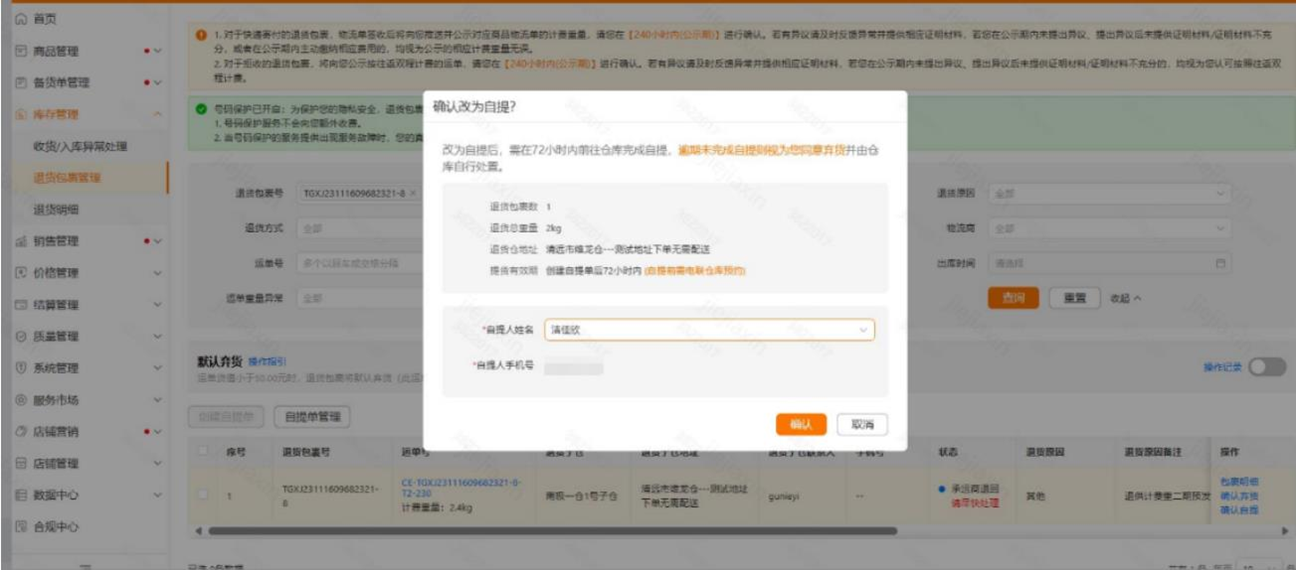Collapse the 库存管理 sidebar section

(157, 115)
